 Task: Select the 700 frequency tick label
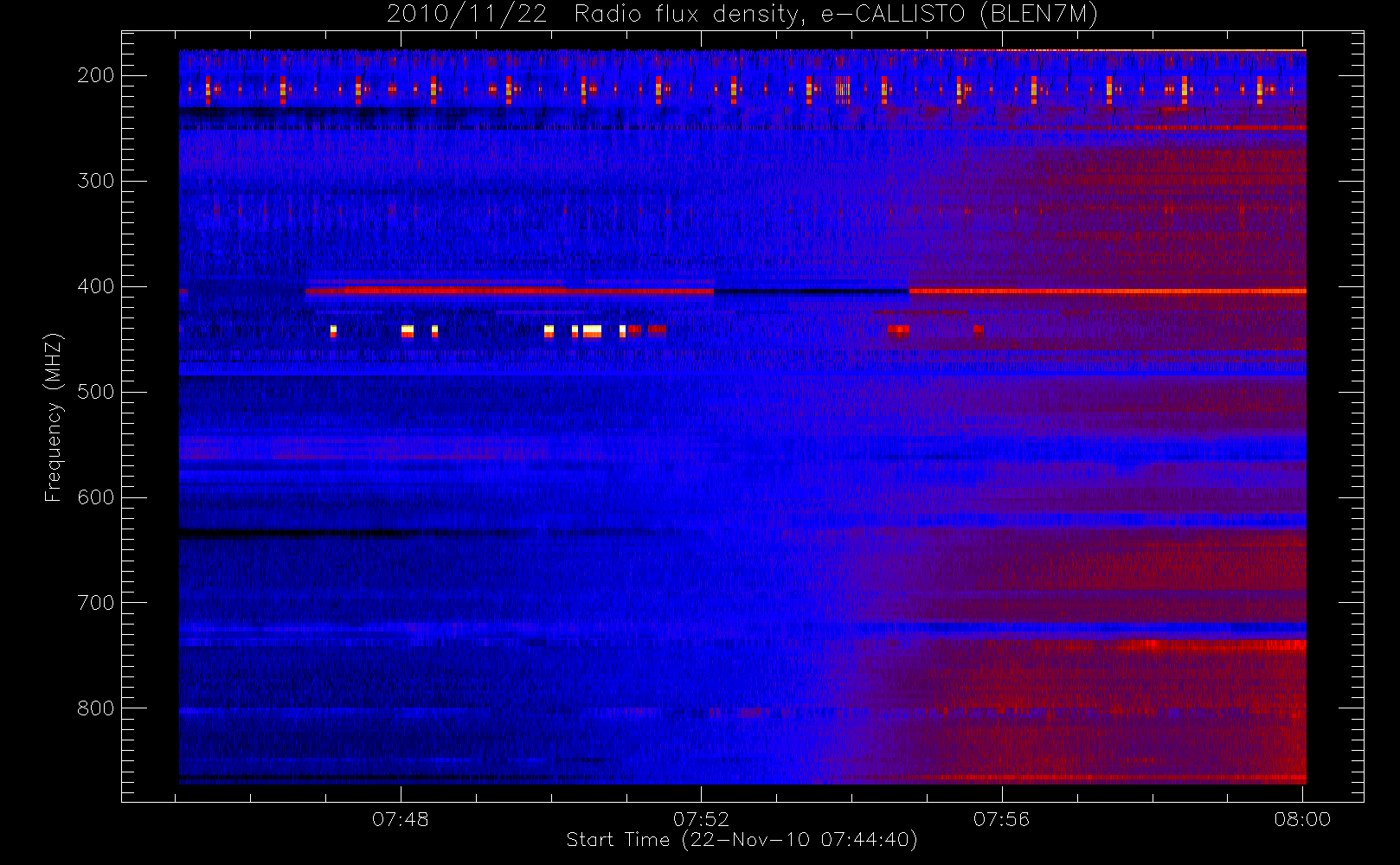click(96, 603)
